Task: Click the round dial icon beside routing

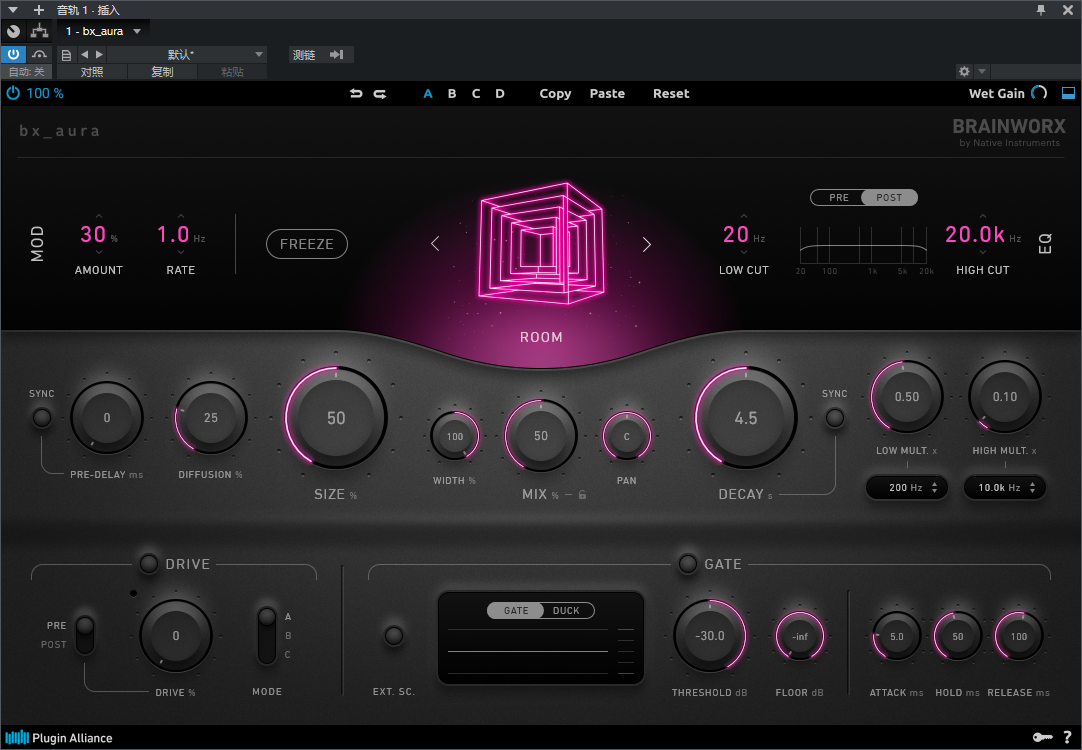Action: click(13, 31)
